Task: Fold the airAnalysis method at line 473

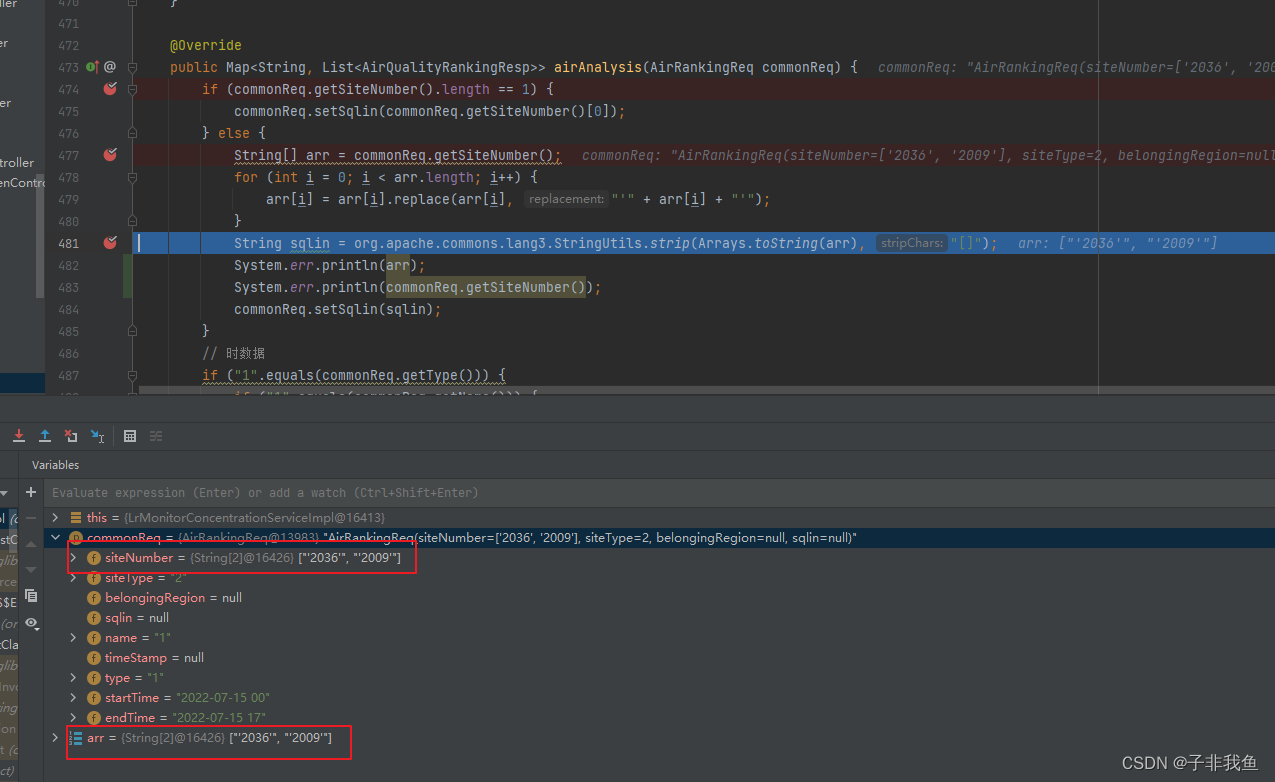Action: click(132, 67)
